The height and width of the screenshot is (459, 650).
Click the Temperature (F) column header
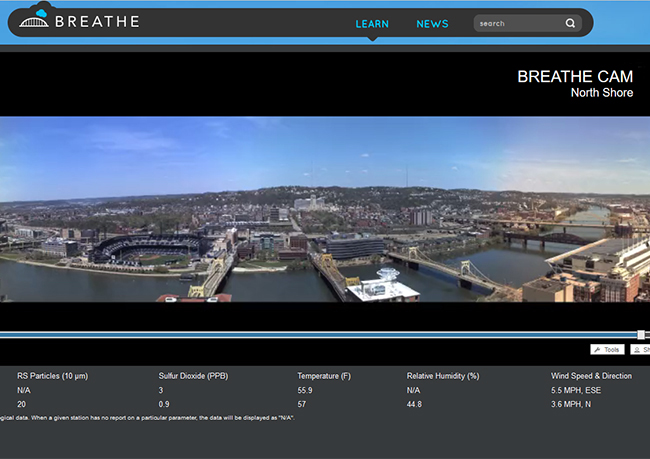(x=324, y=376)
